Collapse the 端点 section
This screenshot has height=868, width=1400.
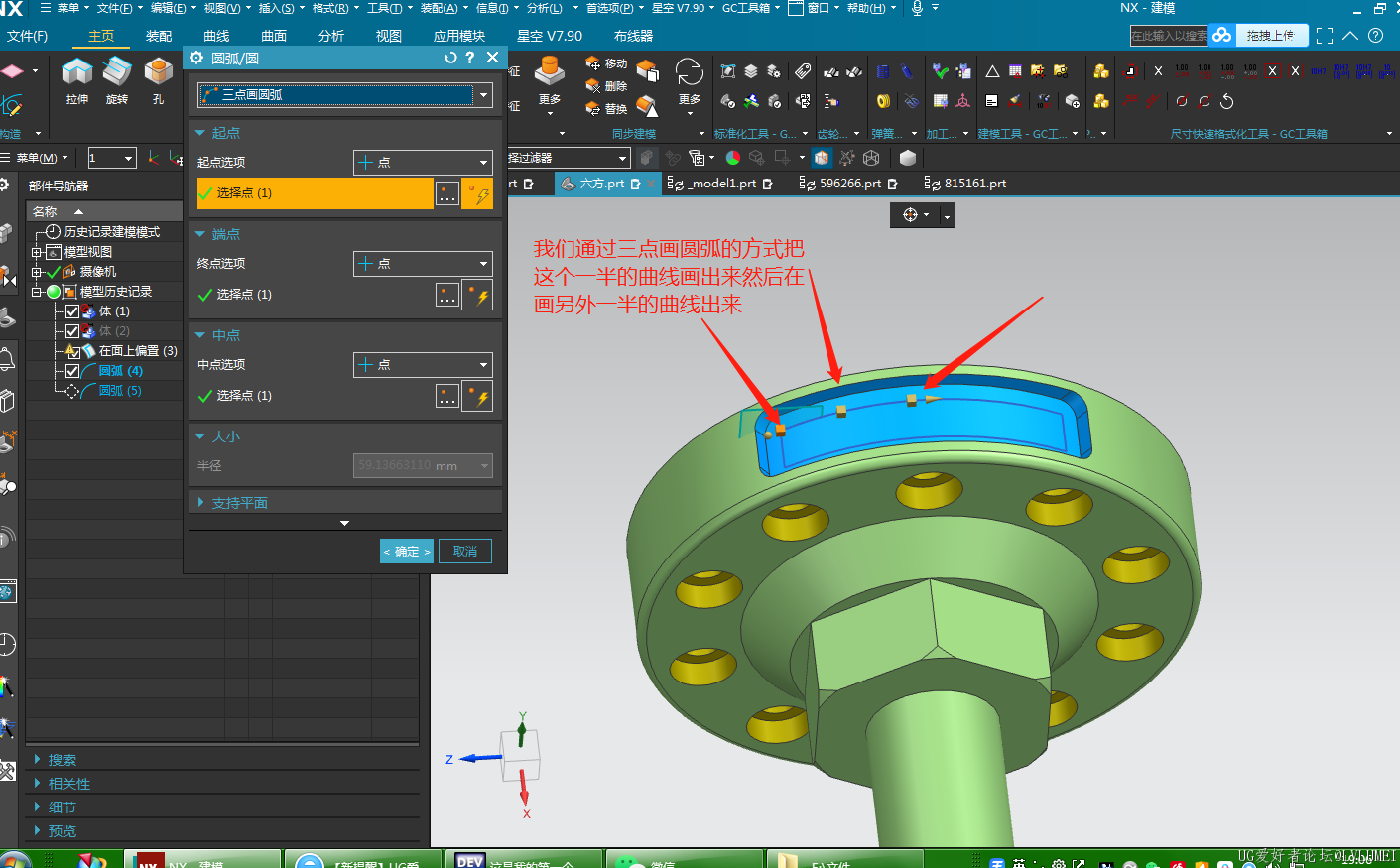[200, 234]
